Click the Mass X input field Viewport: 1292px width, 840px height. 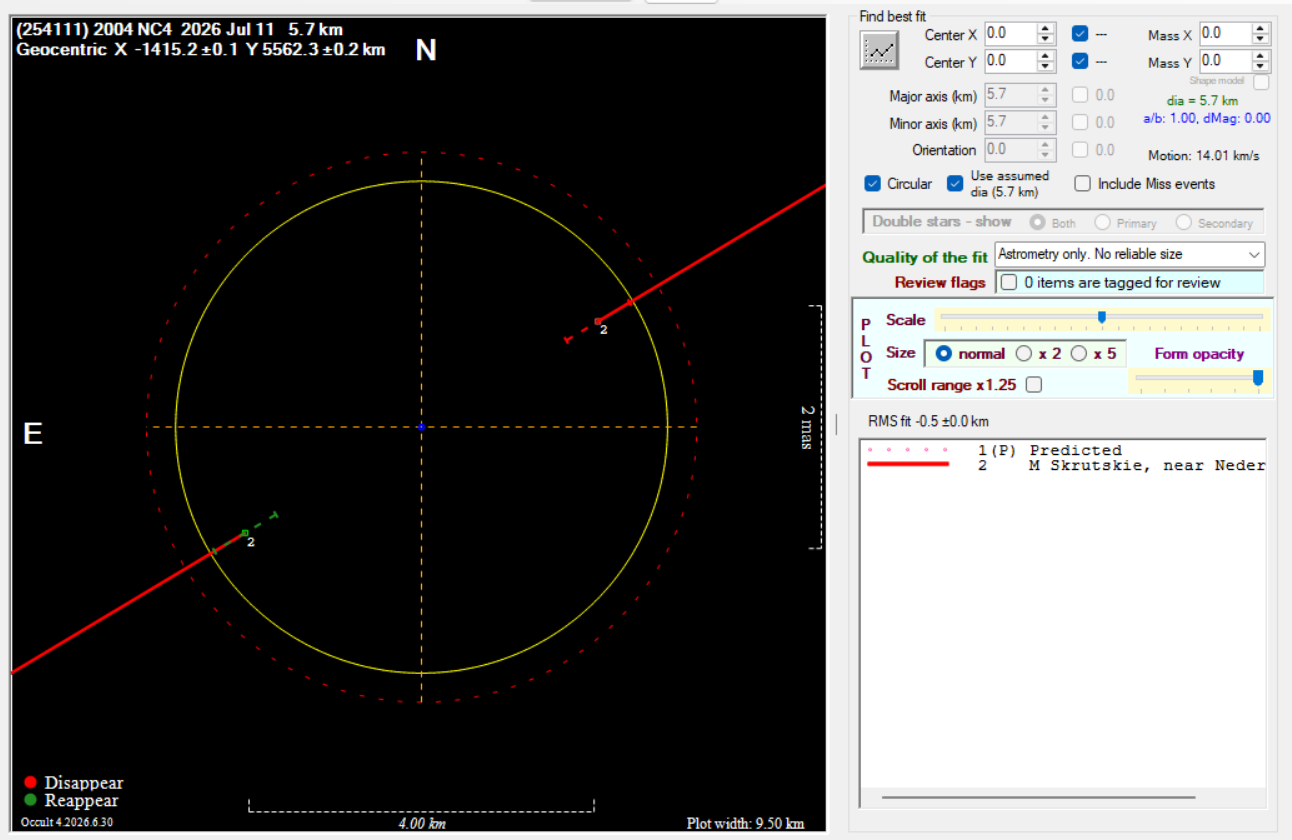tap(1225, 33)
